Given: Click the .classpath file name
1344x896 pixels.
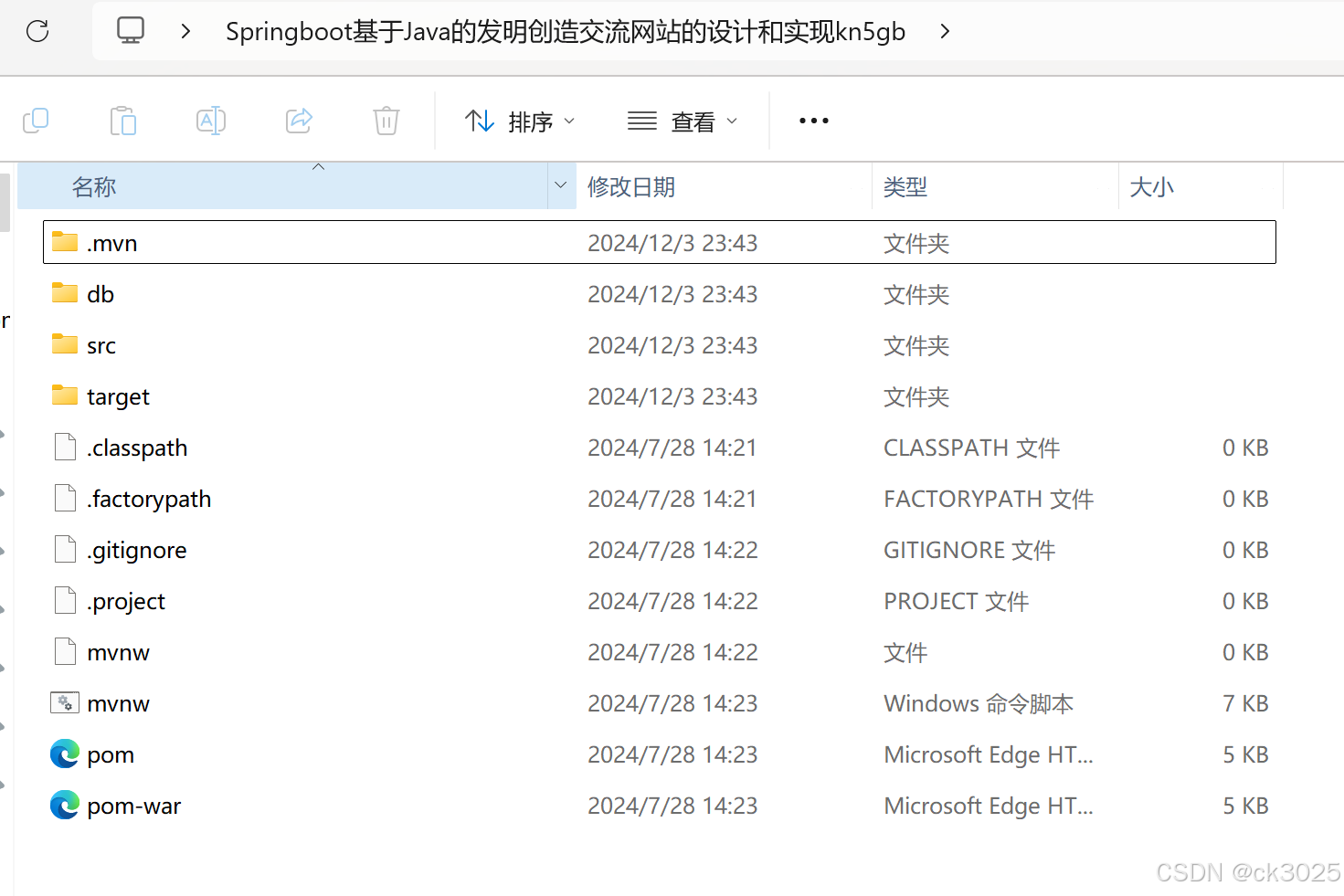Looking at the screenshot, I should 137,448.
